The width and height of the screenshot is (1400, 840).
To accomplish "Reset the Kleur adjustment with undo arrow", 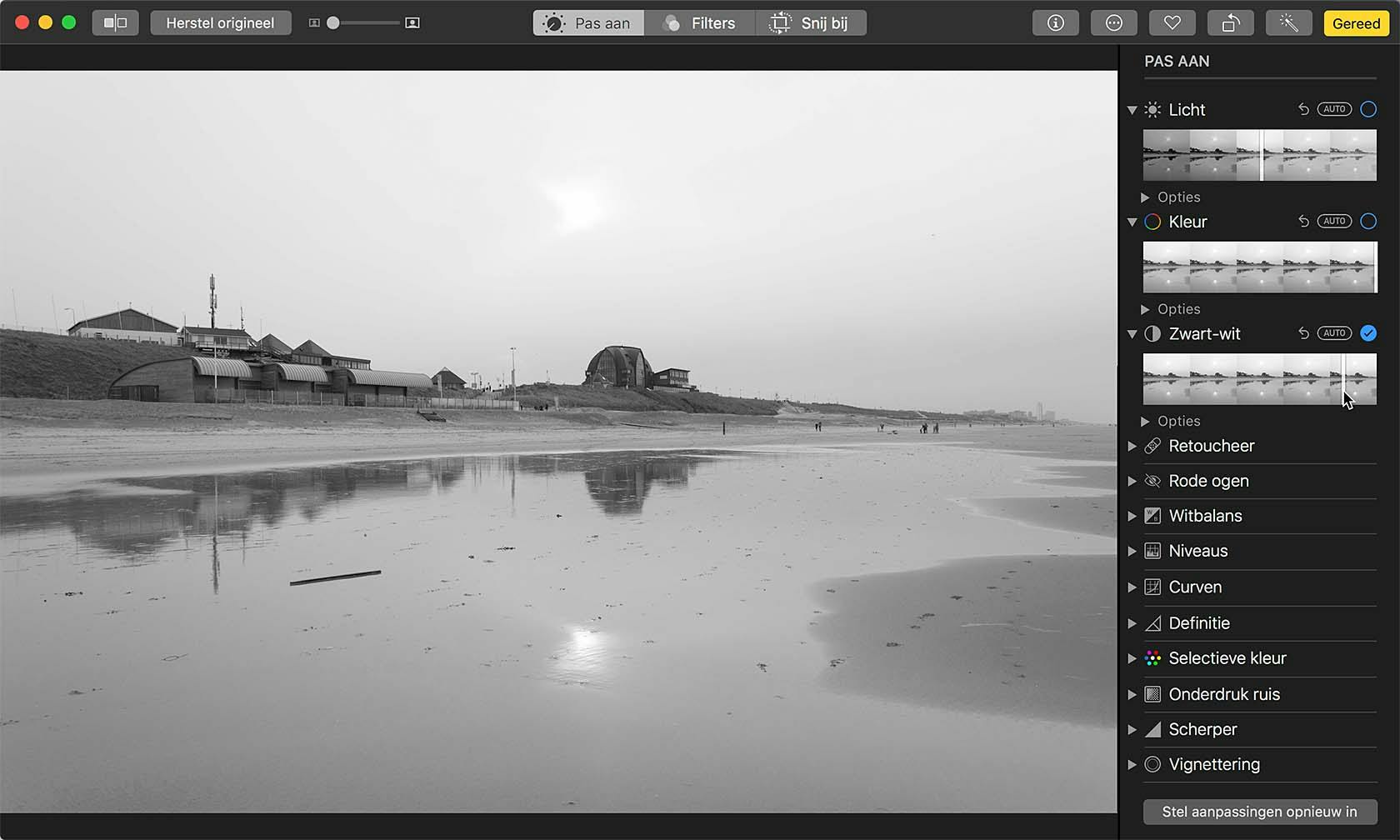I will click(1303, 221).
